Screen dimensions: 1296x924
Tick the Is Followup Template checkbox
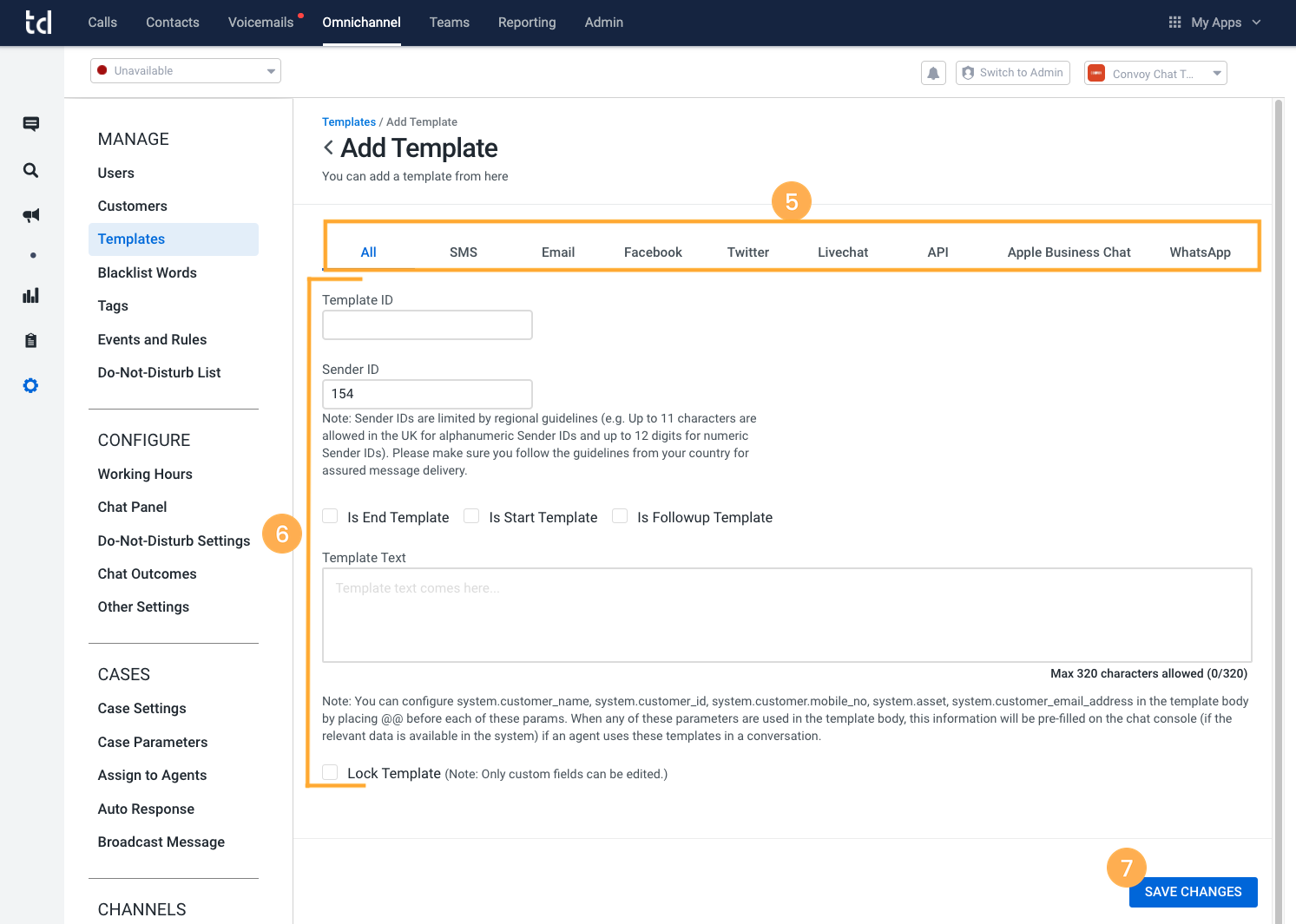pos(620,516)
